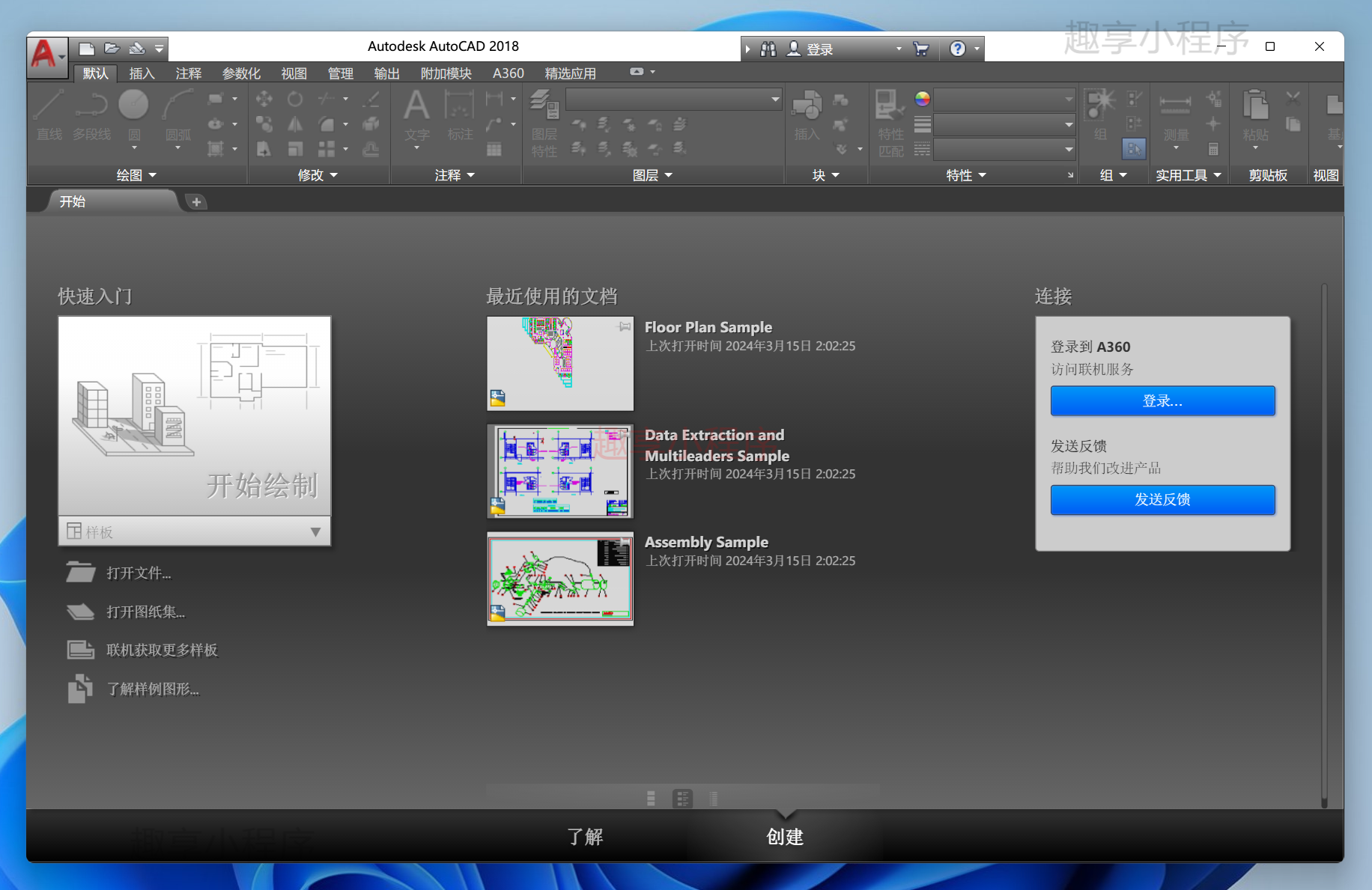Expand the 实用工具 (Utilities) panel dropdown
Image resolution: width=1372 pixels, height=890 pixels.
[x=1189, y=175]
